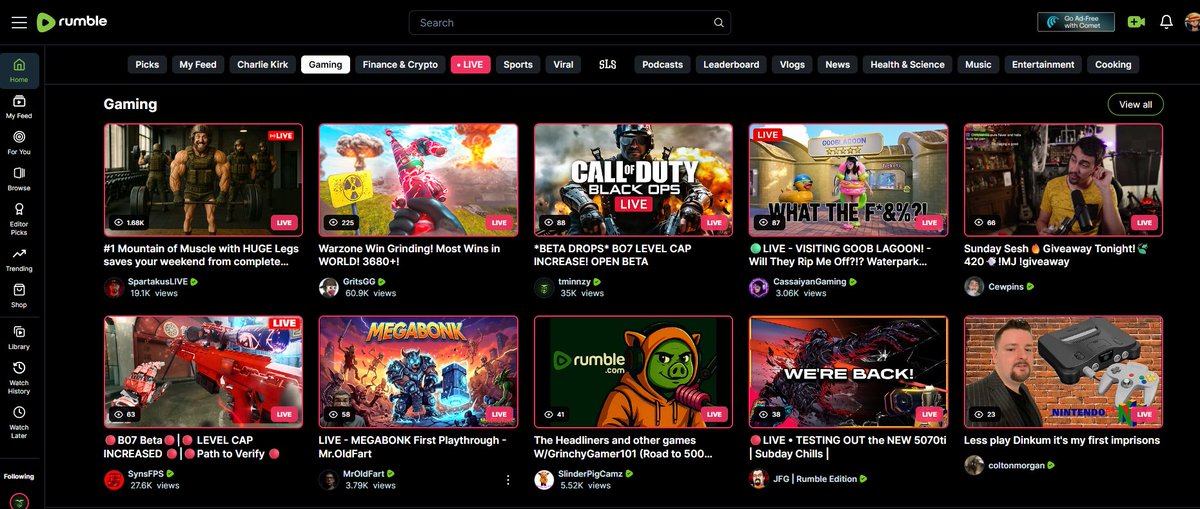
Task: Click Cewpins channel avatar
Action: (974, 286)
